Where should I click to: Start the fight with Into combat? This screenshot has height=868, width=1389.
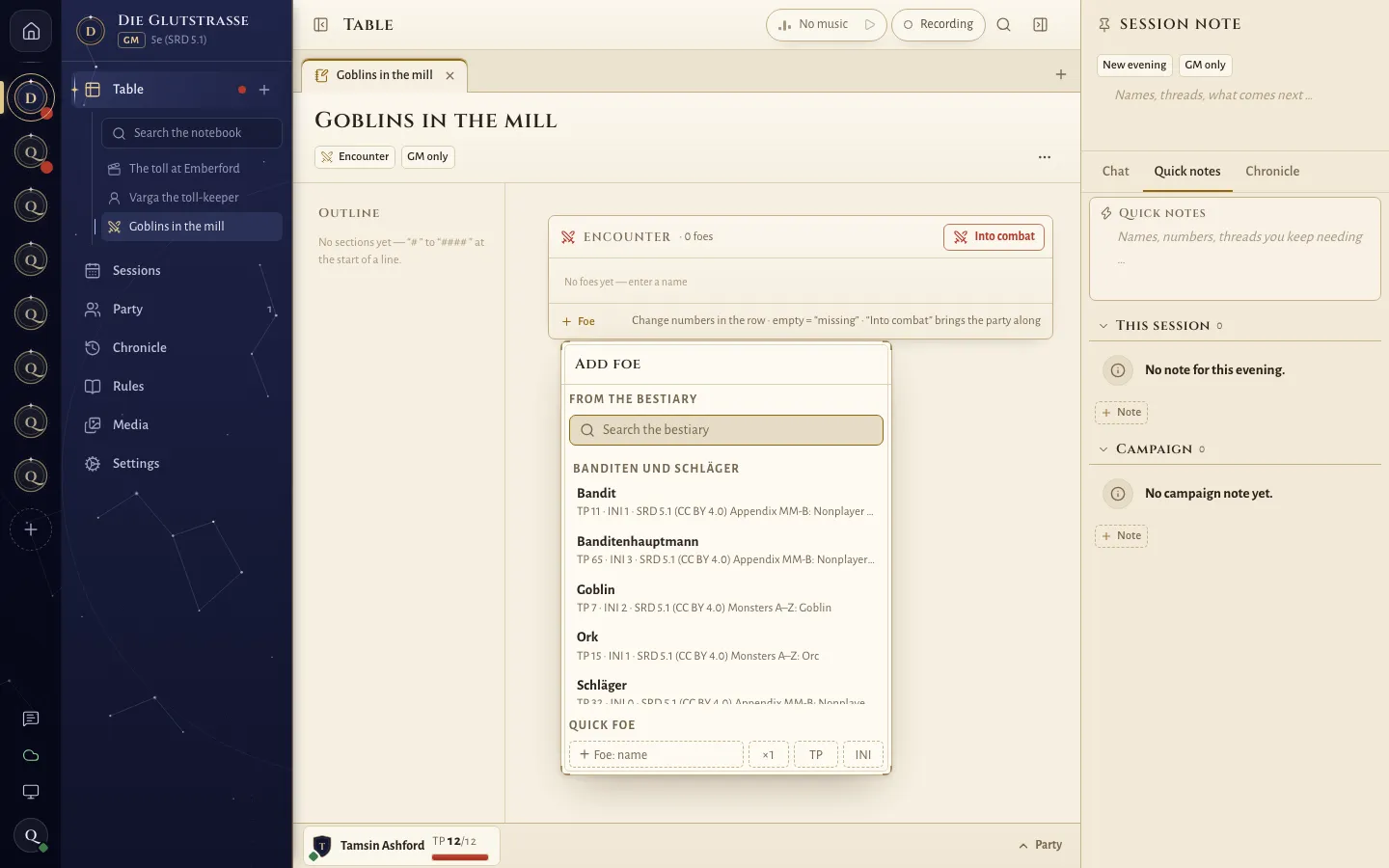tap(994, 237)
